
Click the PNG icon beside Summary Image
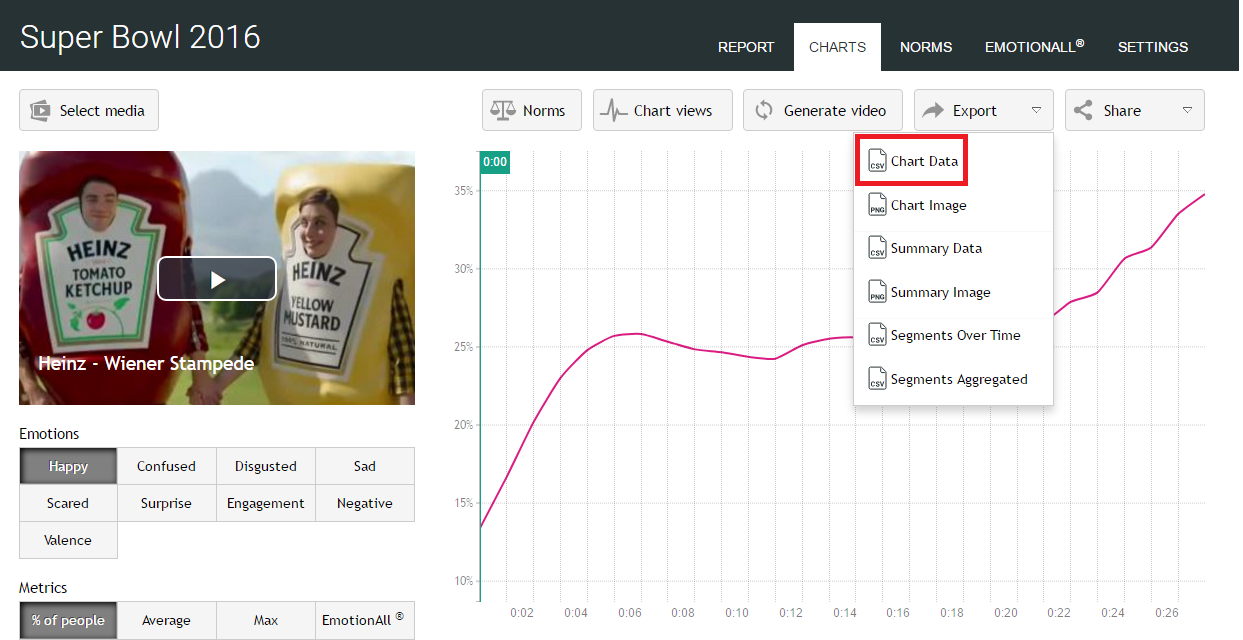(x=877, y=292)
